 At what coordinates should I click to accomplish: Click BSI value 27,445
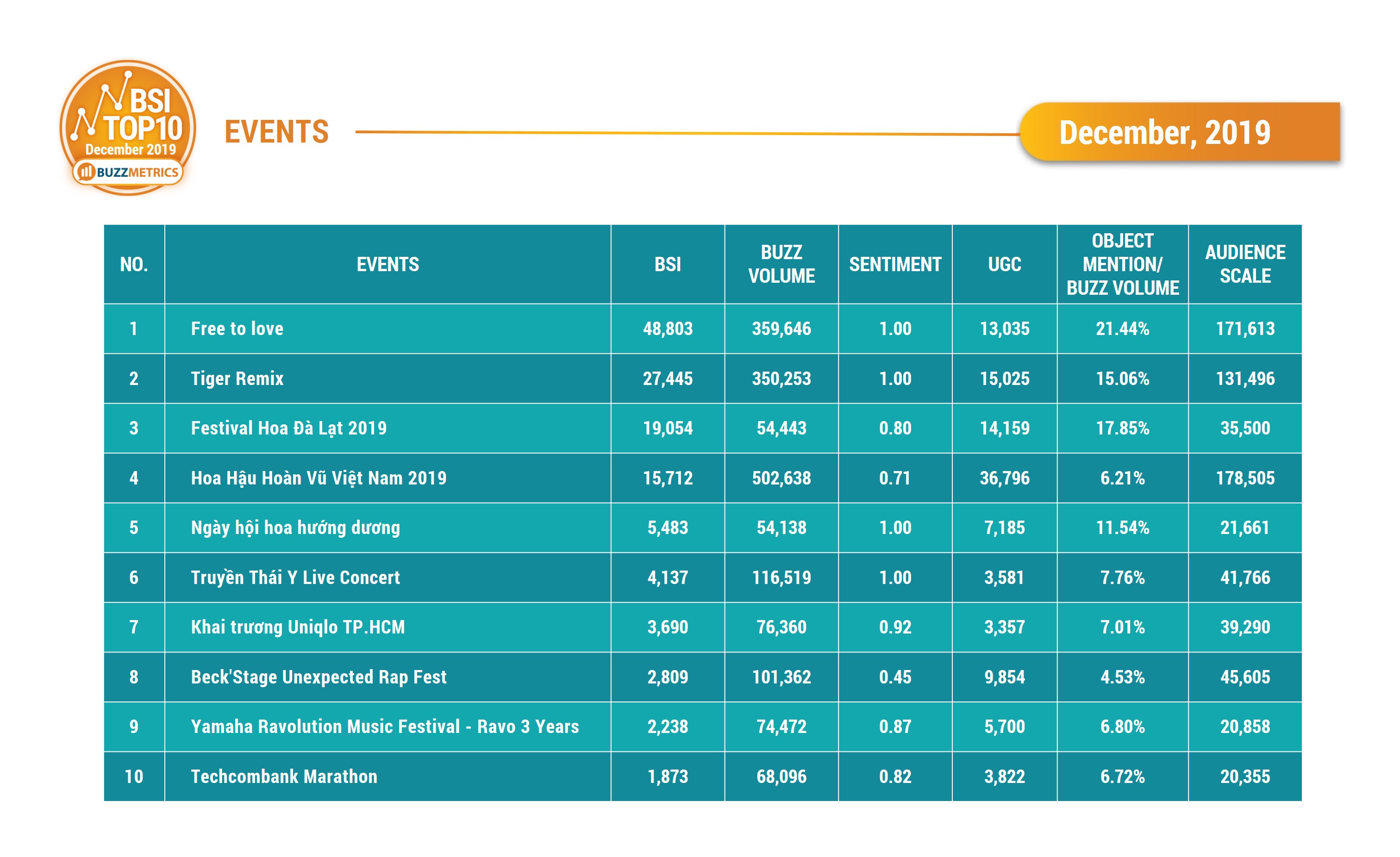point(668,379)
